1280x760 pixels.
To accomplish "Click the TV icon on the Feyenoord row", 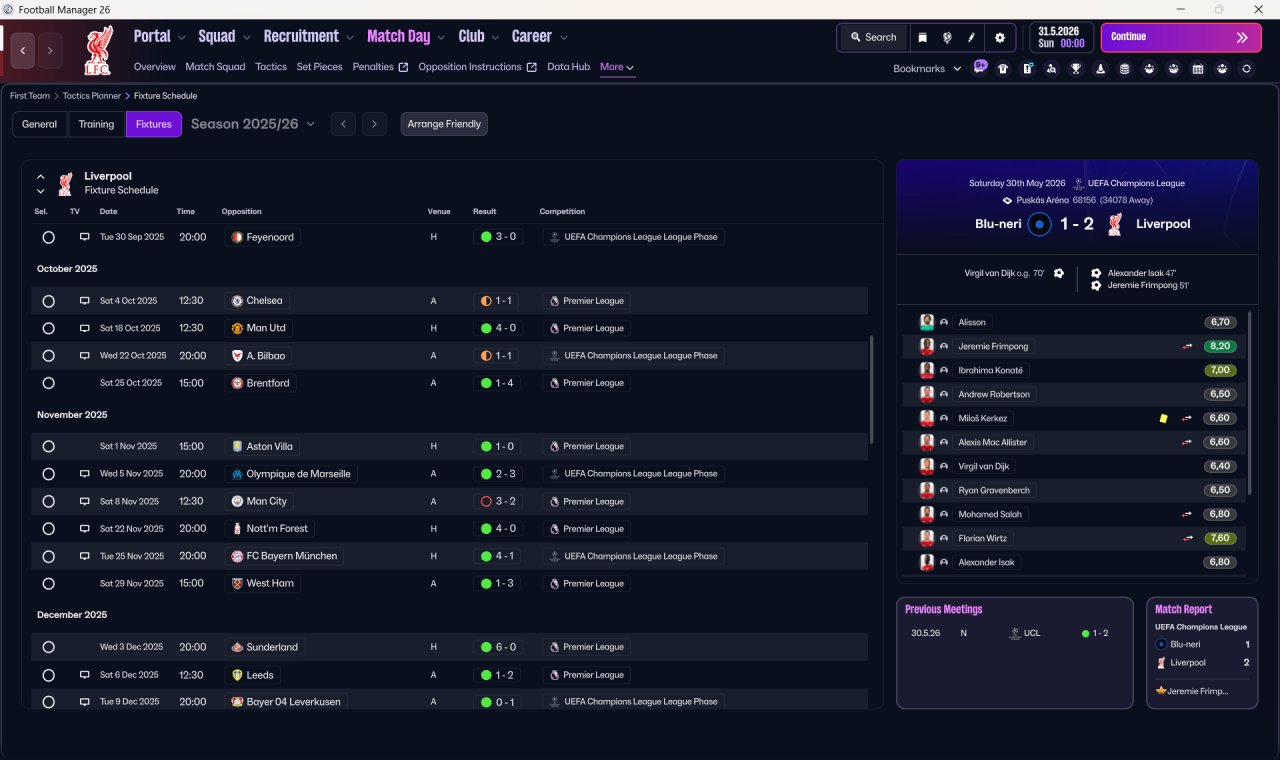I will (84, 237).
